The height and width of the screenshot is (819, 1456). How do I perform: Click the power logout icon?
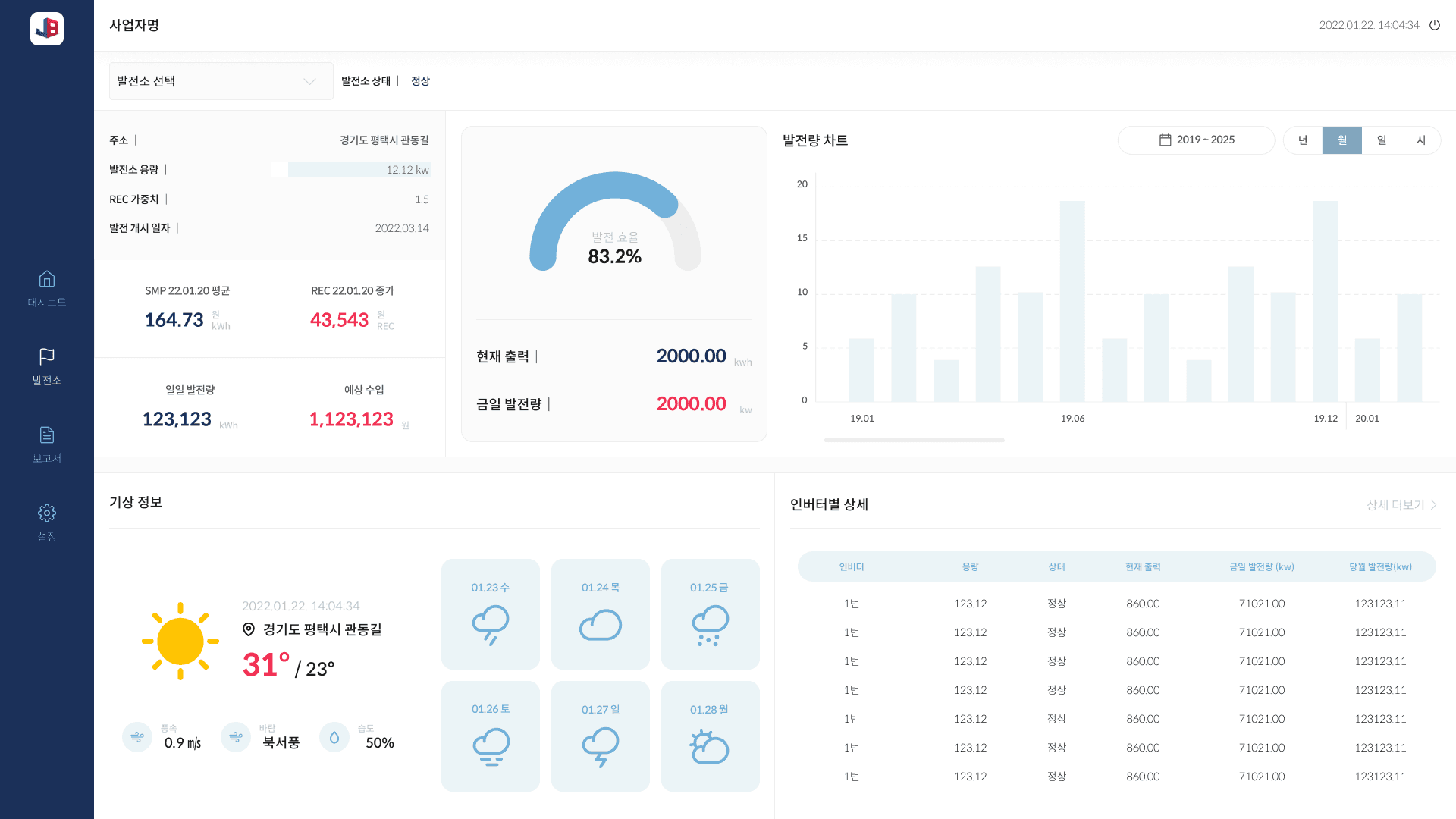pyautogui.click(x=1435, y=25)
